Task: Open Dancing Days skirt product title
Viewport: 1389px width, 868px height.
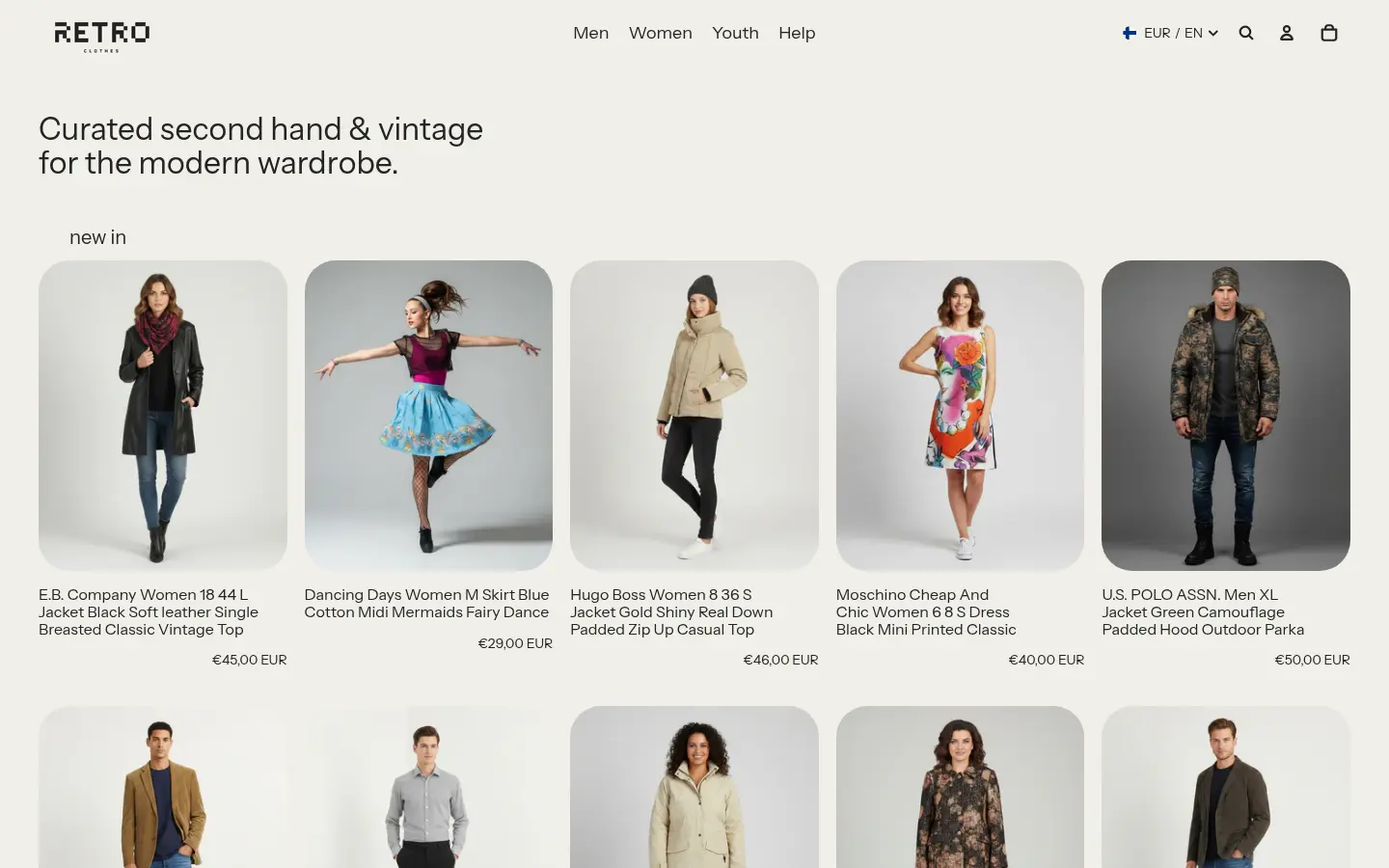Action: click(x=426, y=604)
